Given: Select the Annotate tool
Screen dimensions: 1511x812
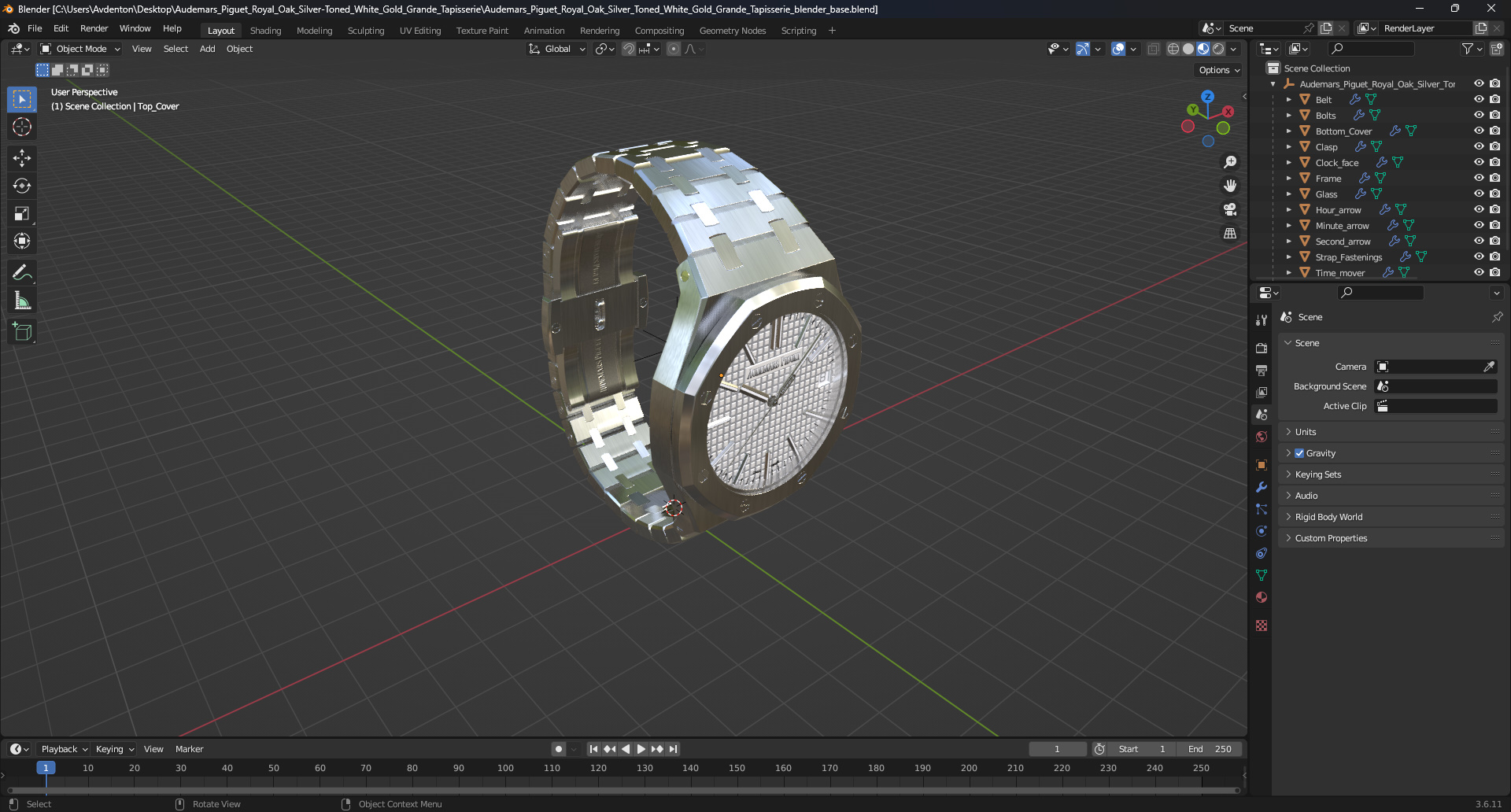Looking at the screenshot, I should pos(22,273).
